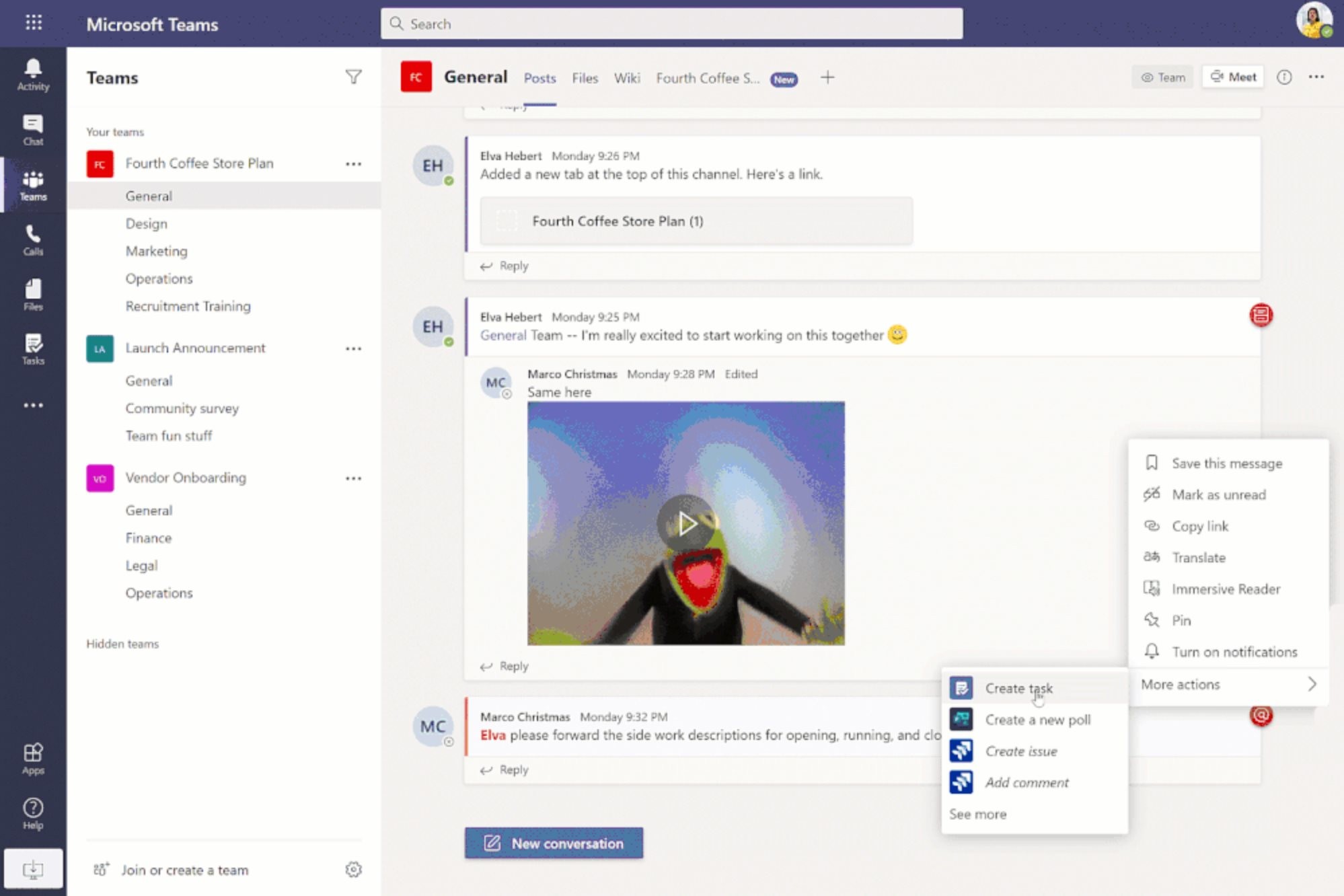Open channel more options ellipsis in header
The height and width of the screenshot is (896, 1344).
[1316, 77]
